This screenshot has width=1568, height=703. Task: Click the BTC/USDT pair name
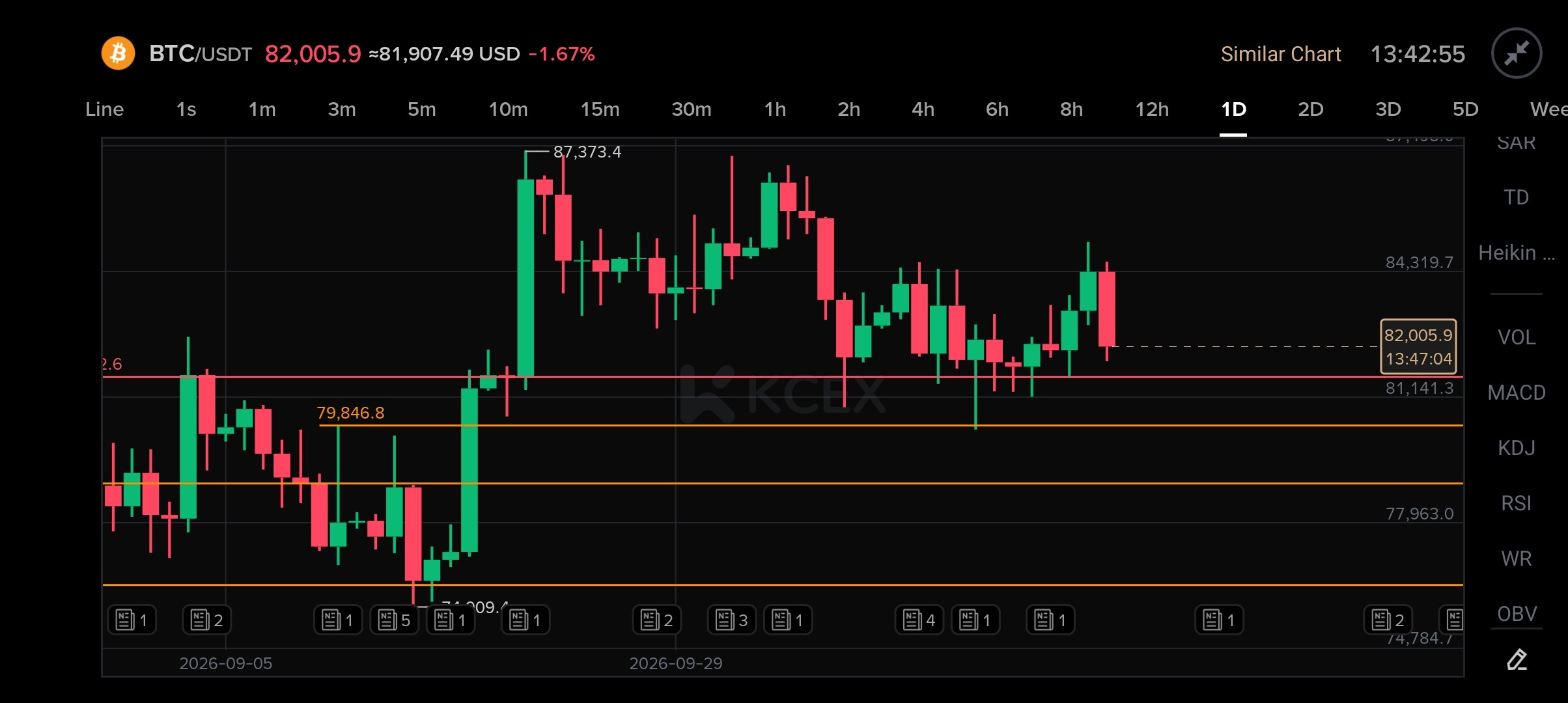(x=200, y=53)
